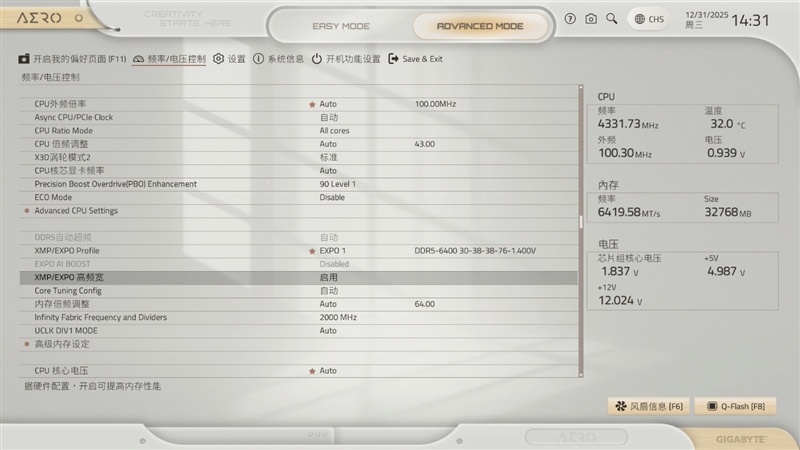Screen dimensions: 800x450
Task: Click the 12.024 V reading
Action: (620, 301)
